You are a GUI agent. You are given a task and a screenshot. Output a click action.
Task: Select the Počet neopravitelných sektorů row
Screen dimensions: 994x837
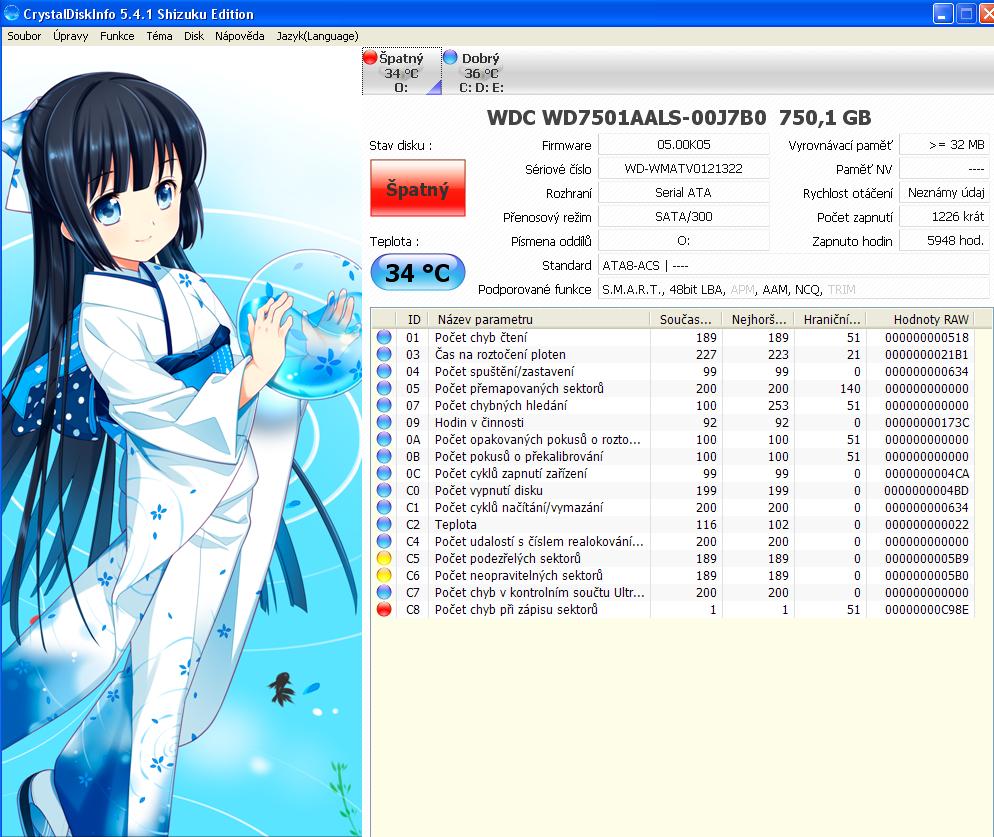673,575
